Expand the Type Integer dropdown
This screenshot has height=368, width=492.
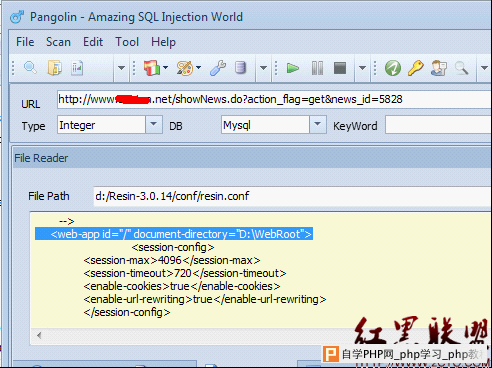(154, 125)
